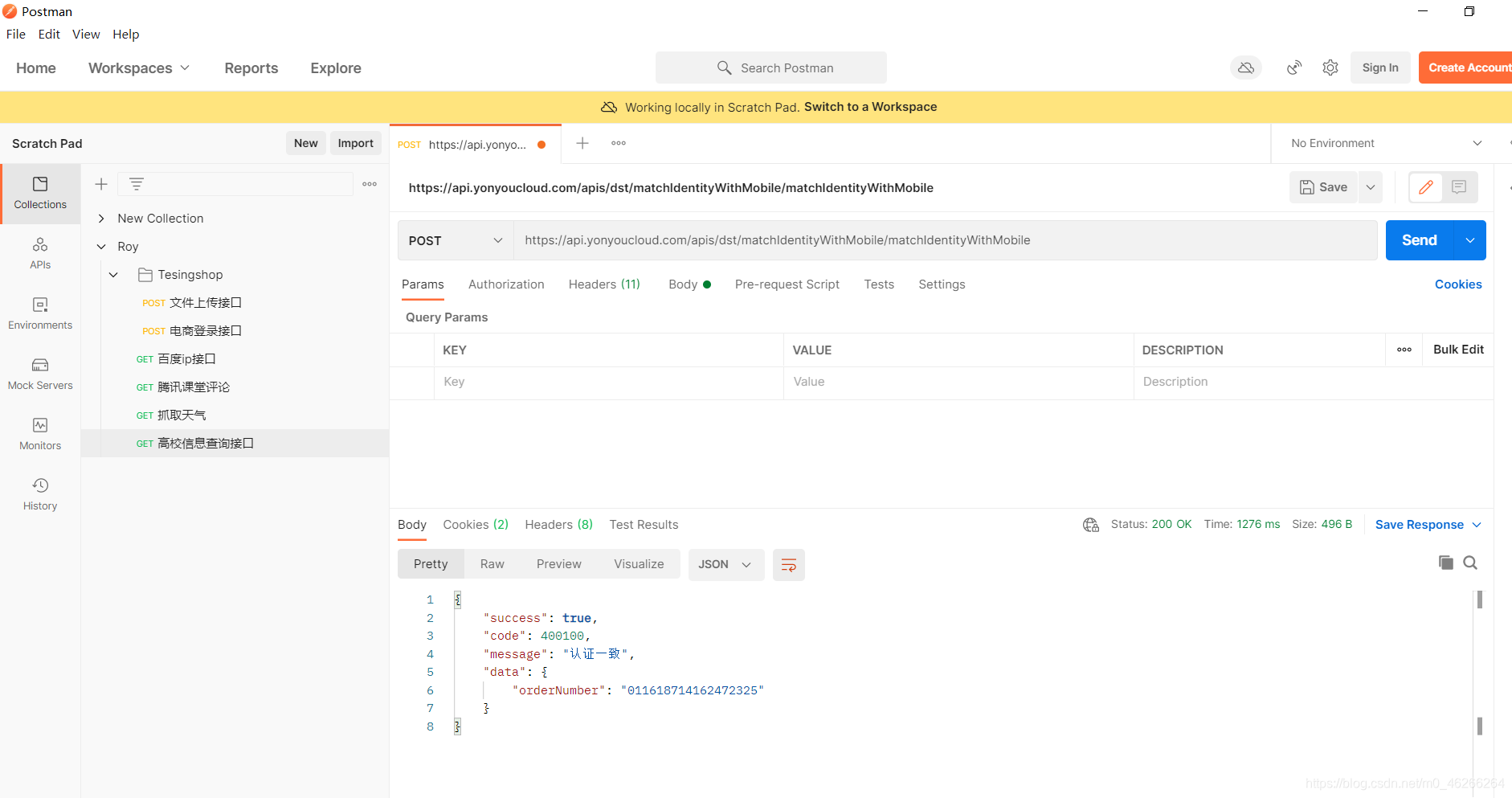Switch response view to Visualize

(x=639, y=564)
